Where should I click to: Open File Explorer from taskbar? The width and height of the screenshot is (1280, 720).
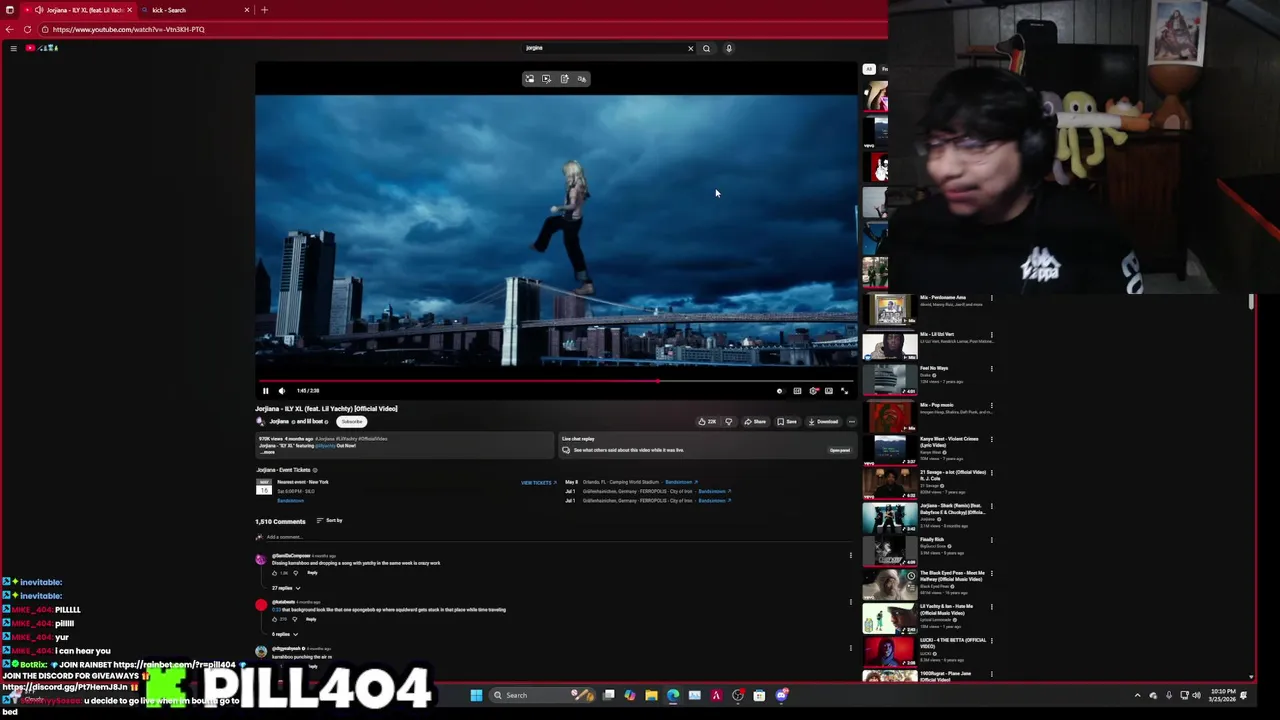(651, 695)
